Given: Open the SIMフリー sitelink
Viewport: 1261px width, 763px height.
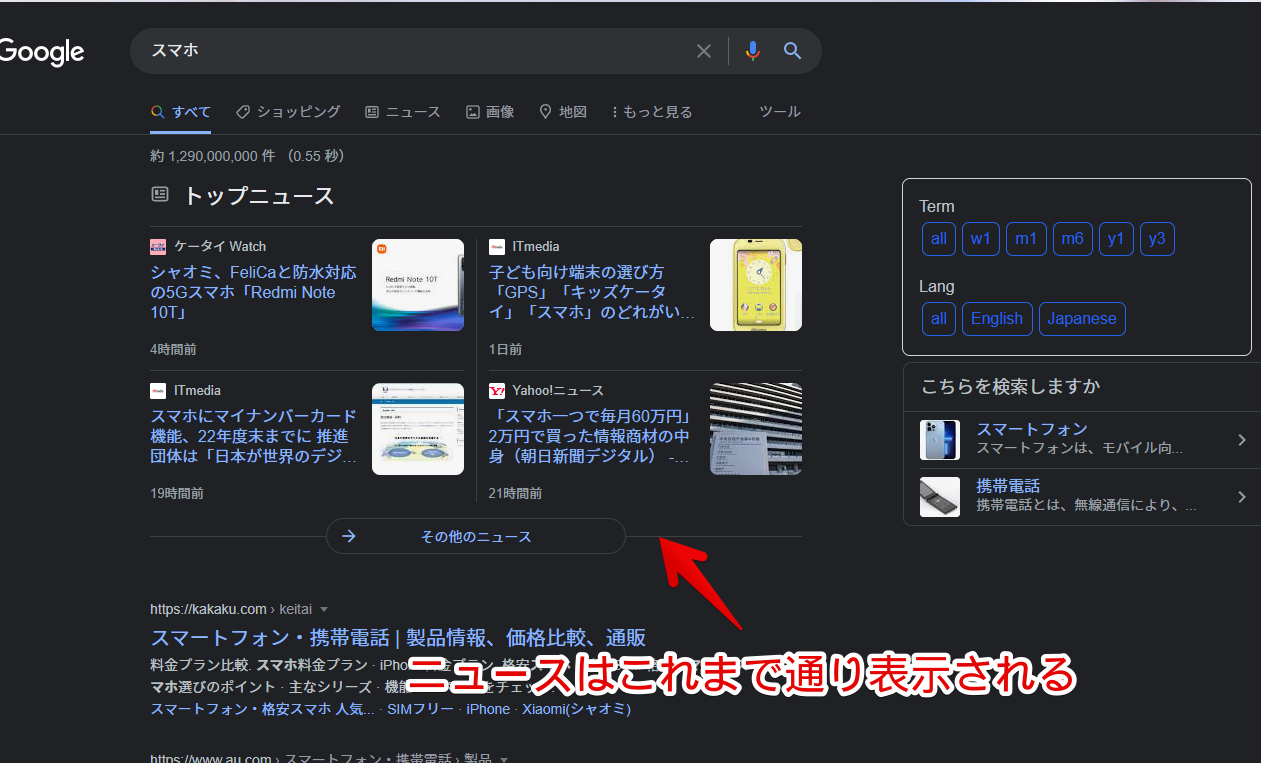Looking at the screenshot, I should (420, 709).
